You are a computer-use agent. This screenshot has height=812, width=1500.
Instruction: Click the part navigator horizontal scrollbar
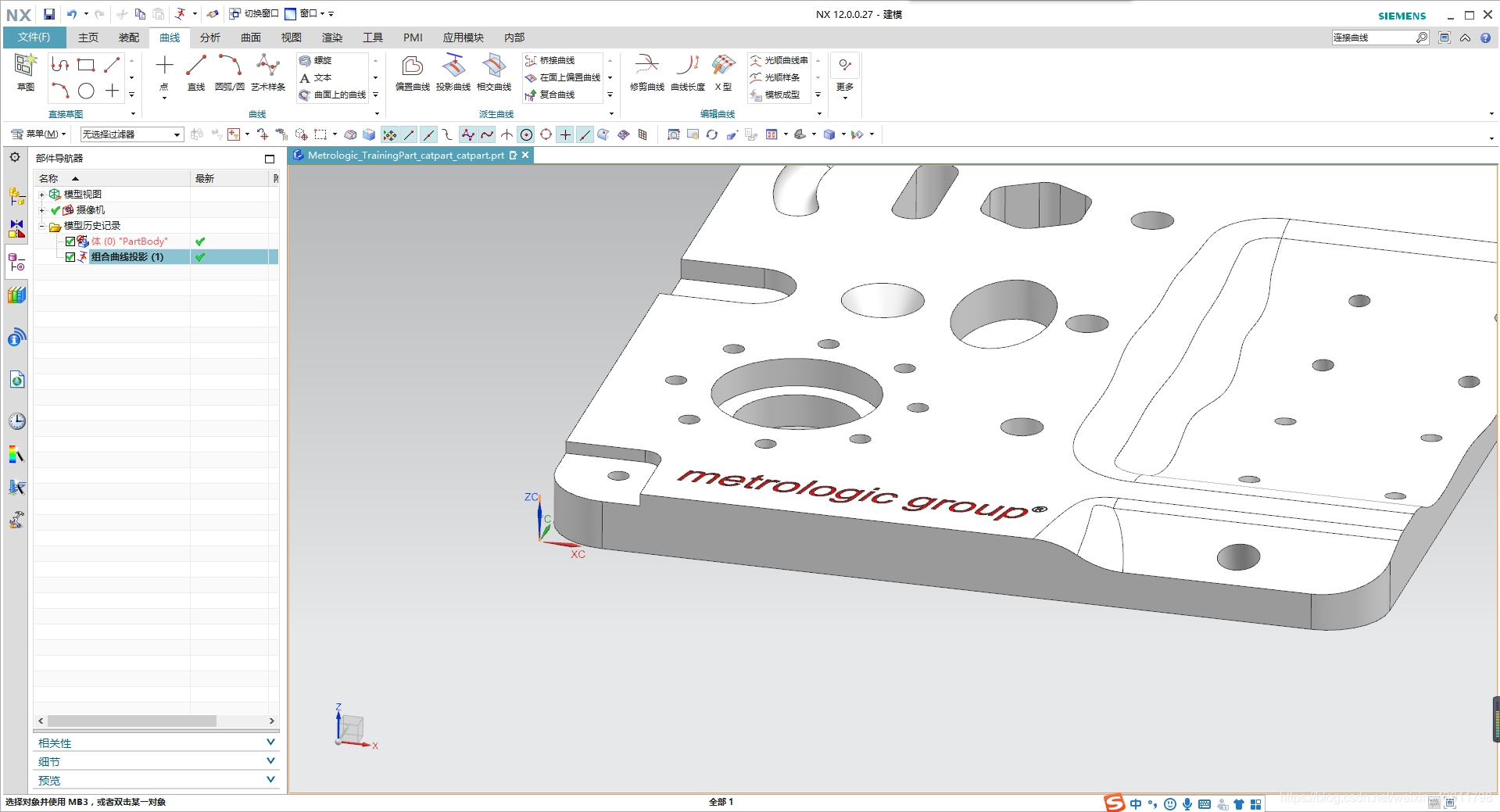[132, 721]
